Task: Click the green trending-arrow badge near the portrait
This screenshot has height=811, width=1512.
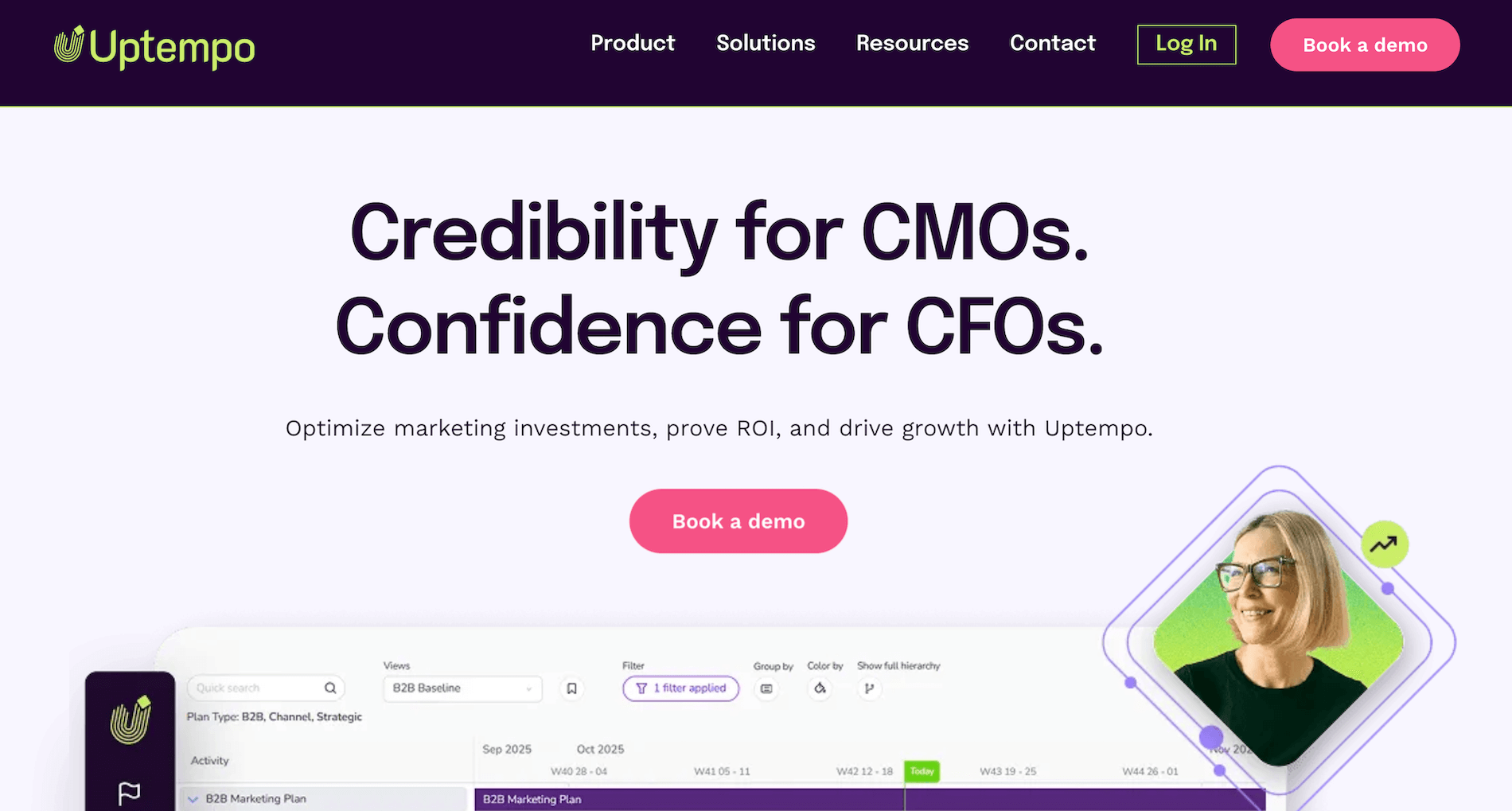Action: 1385,544
